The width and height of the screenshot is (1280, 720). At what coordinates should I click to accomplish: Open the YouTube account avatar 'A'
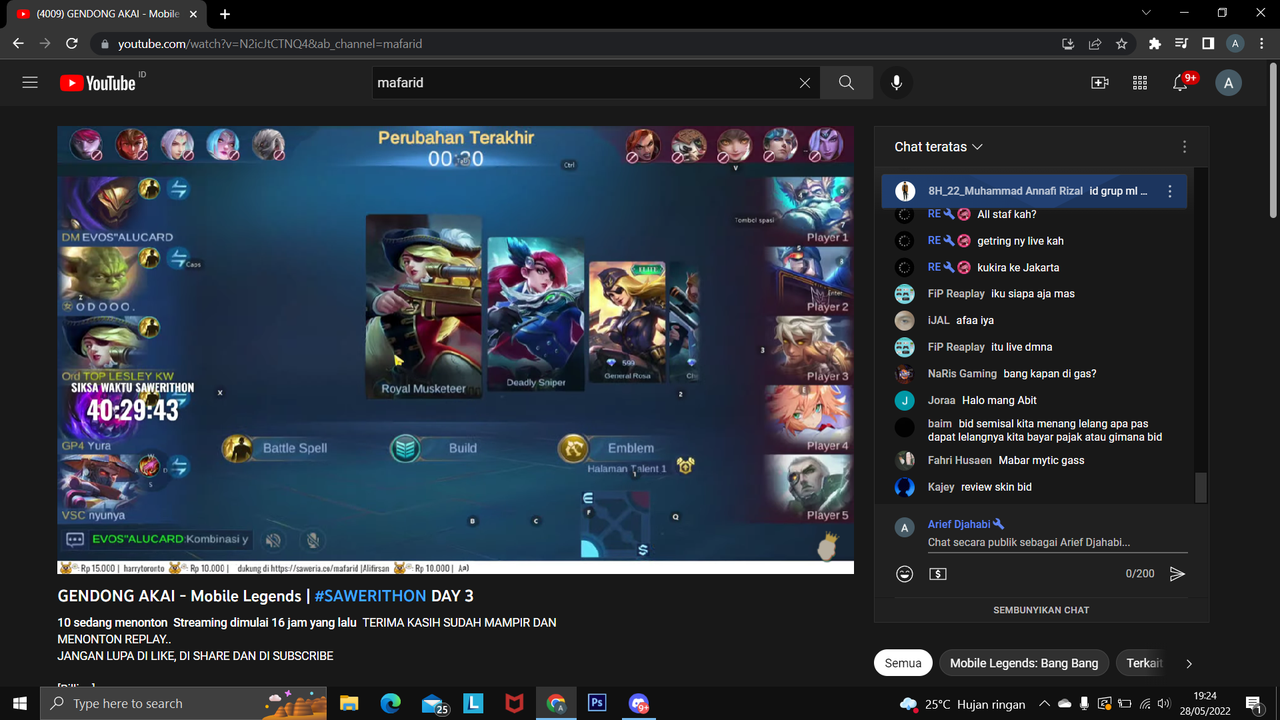click(1228, 83)
